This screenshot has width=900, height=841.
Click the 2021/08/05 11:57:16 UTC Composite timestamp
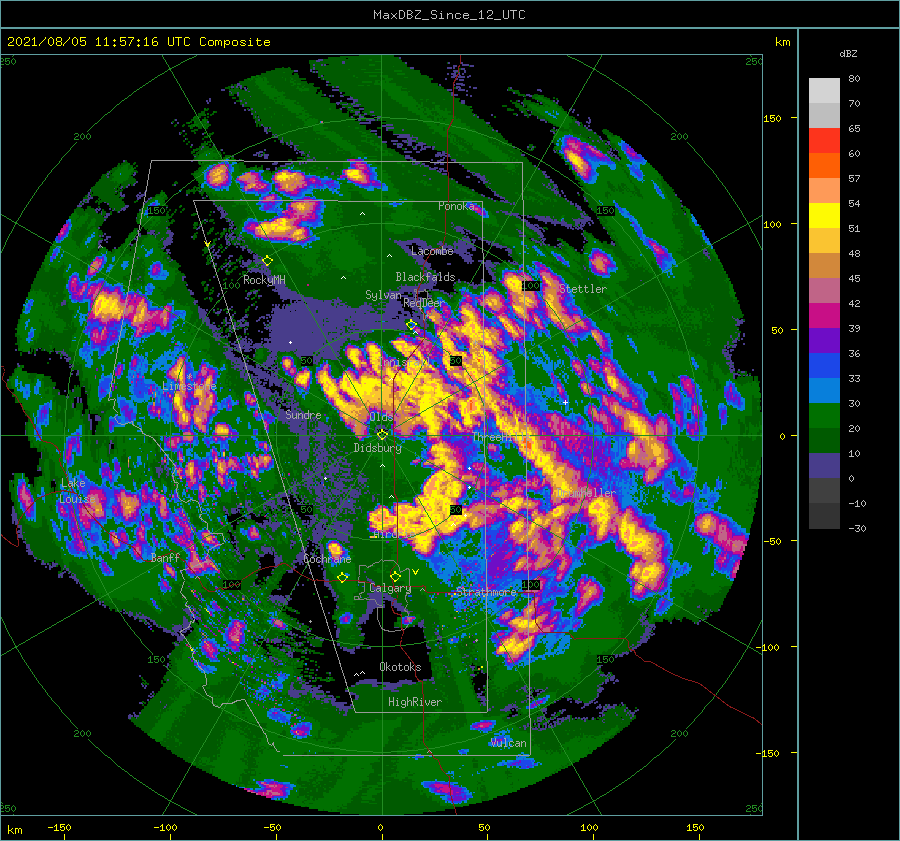[x=138, y=42]
